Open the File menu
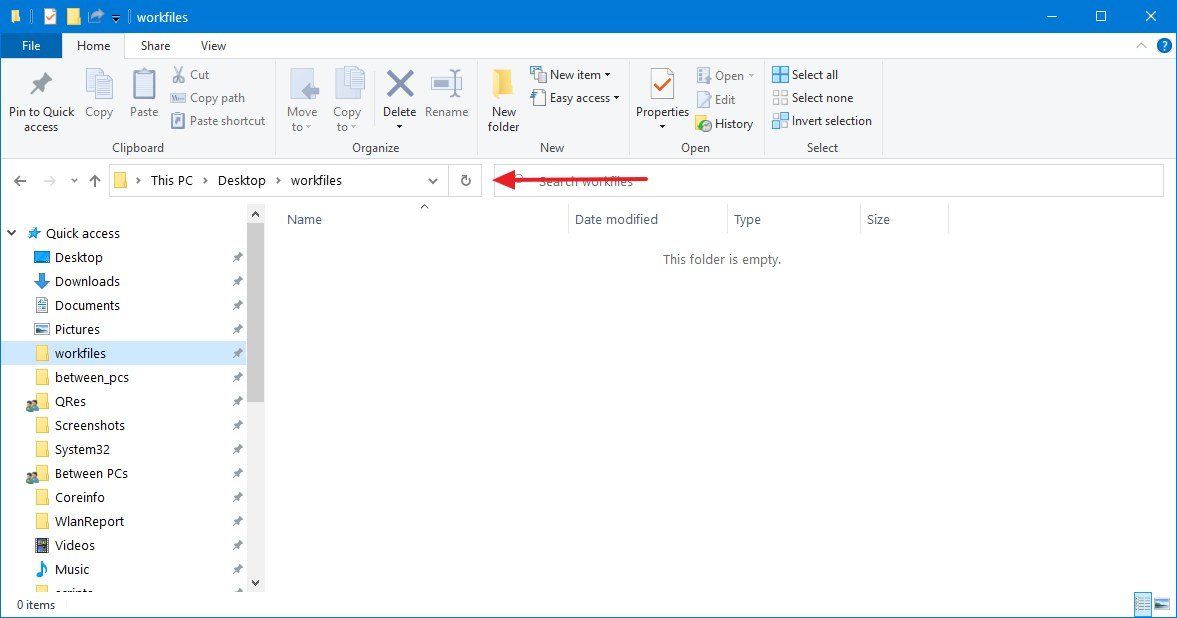Viewport: 1177px width, 618px height. pos(31,45)
